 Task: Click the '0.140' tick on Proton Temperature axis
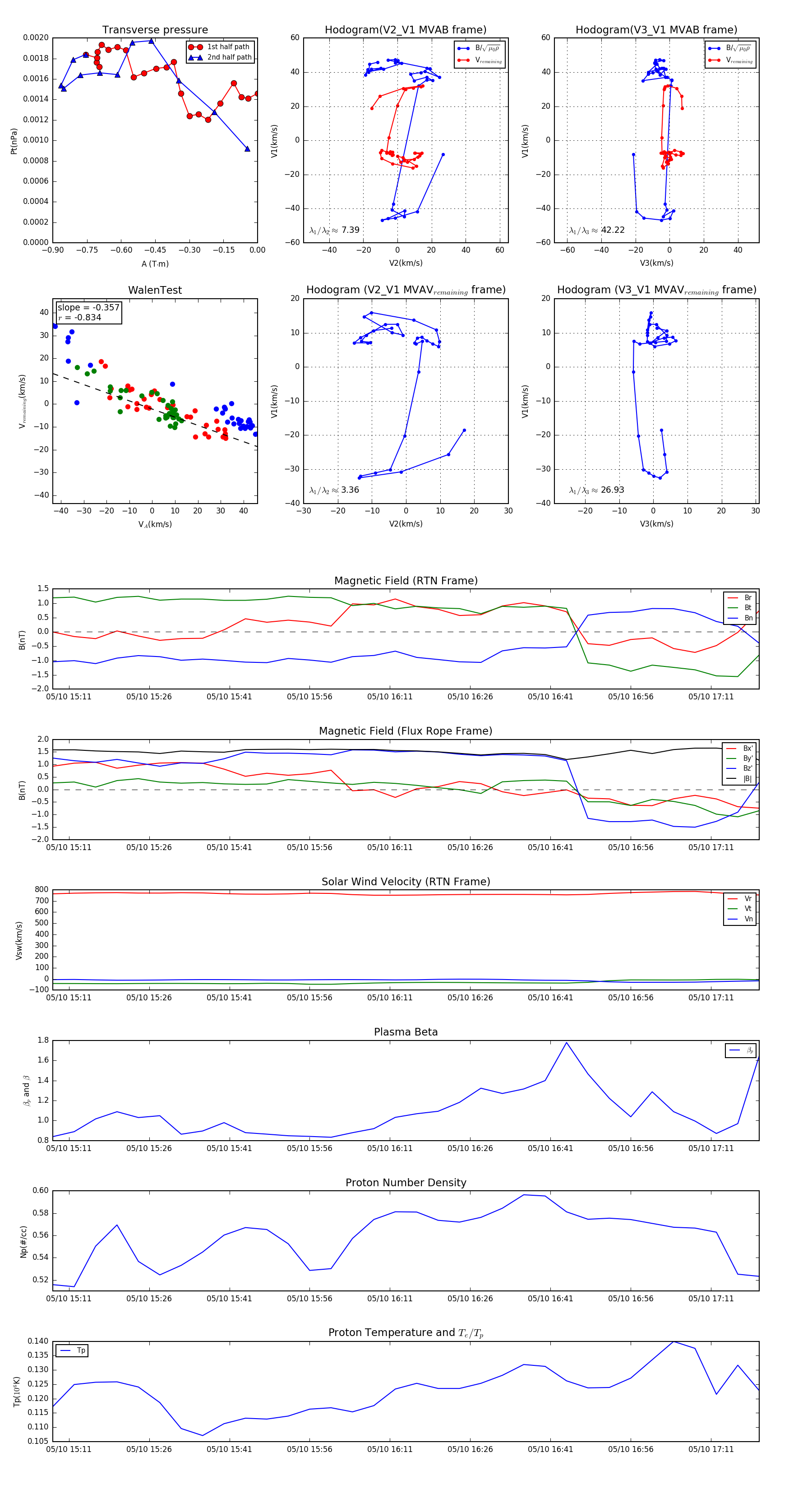point(38,1341)
